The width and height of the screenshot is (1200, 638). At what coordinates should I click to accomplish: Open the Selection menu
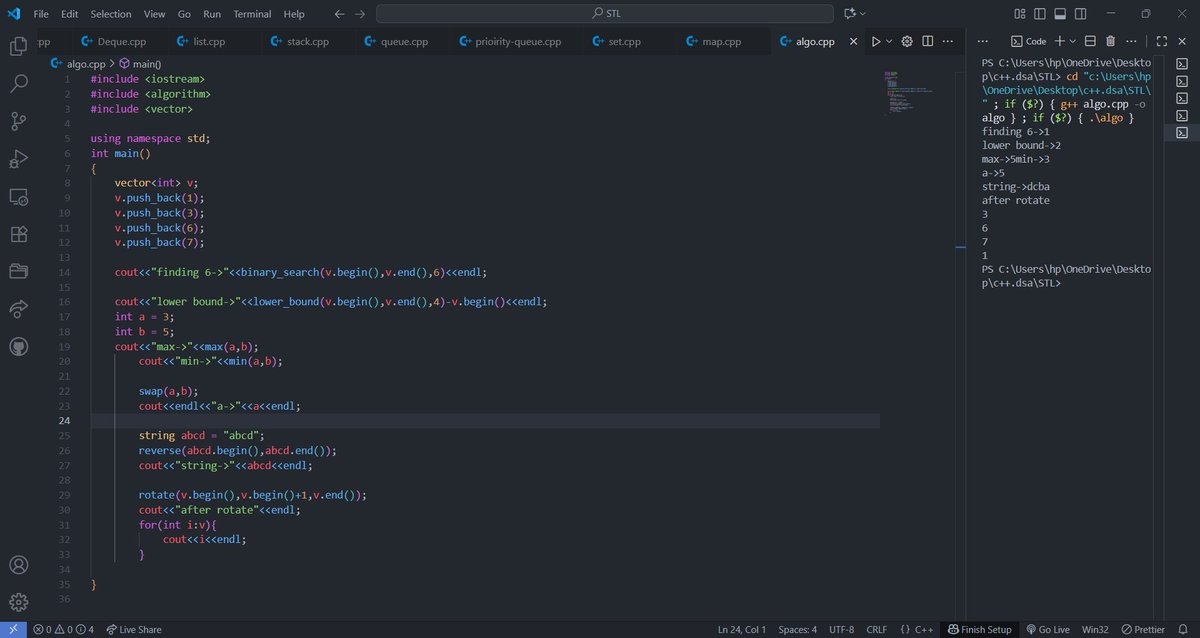110,14
